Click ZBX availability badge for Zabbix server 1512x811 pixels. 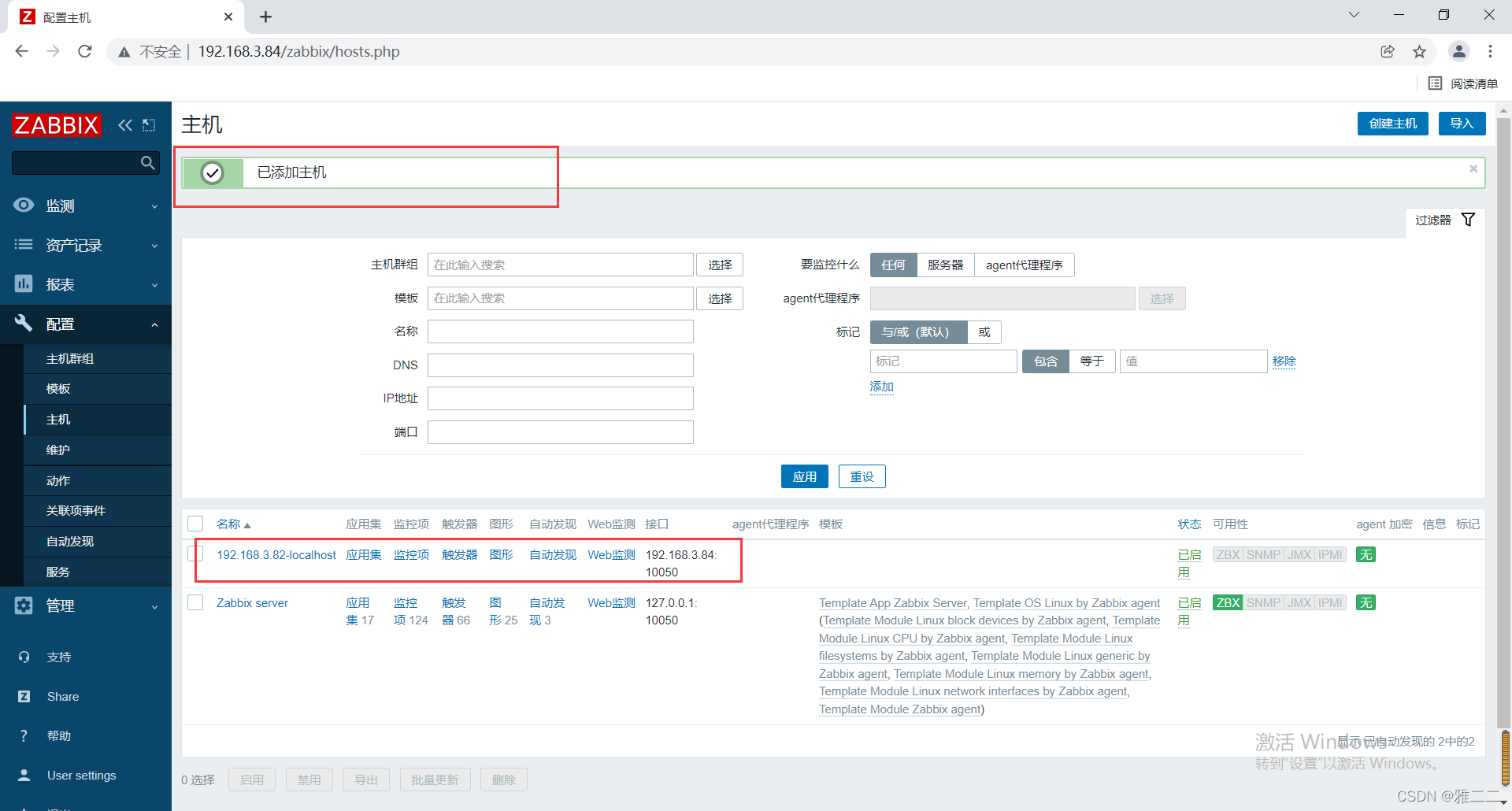point(1228,602)
